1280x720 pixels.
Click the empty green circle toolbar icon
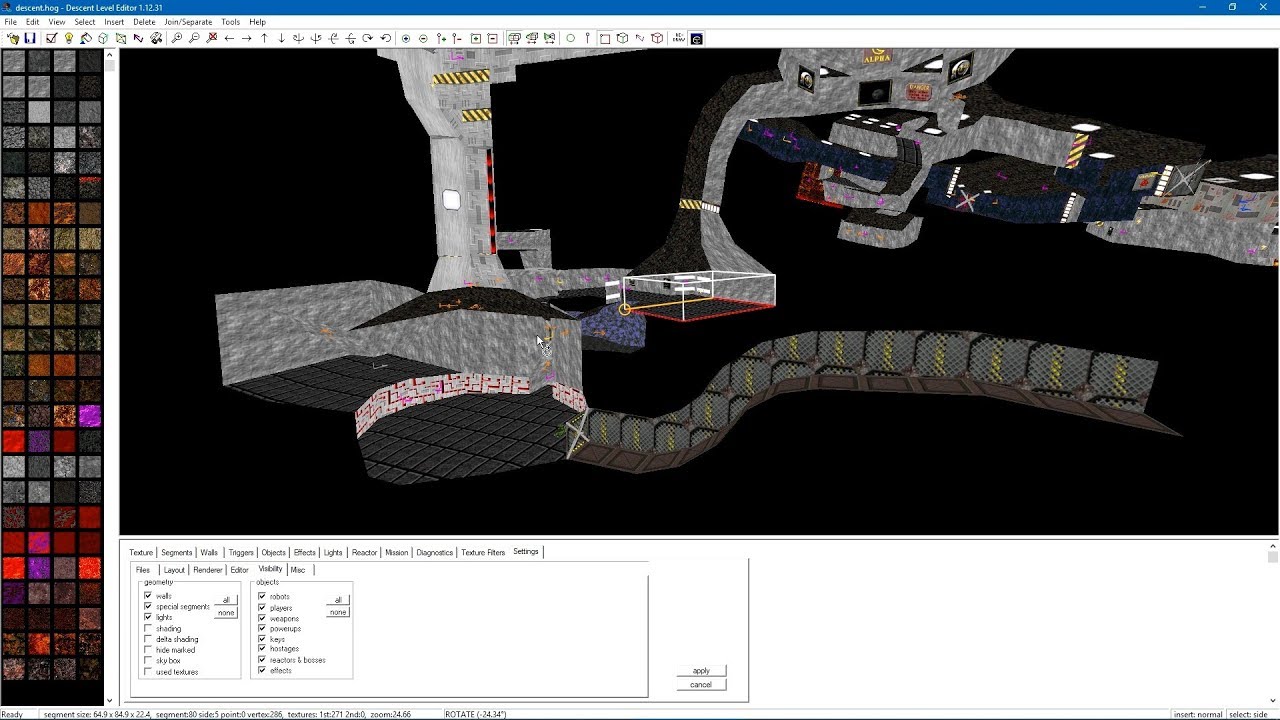point(570,38)
